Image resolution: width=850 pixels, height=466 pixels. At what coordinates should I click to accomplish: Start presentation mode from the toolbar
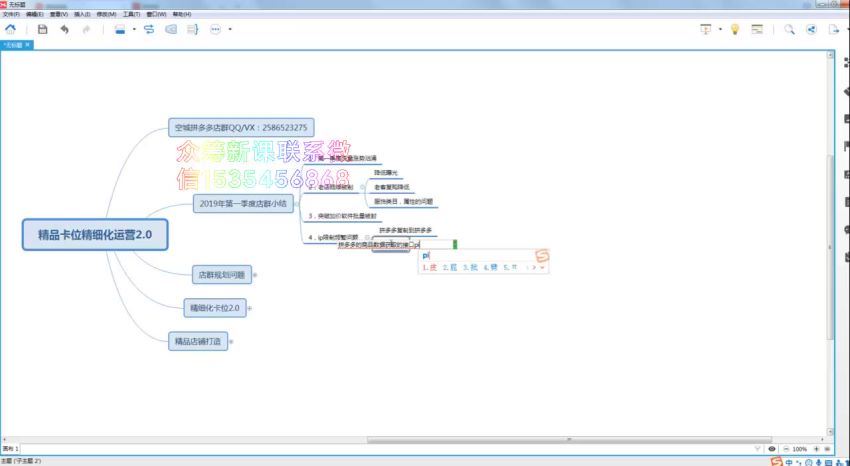click(705, 29)
